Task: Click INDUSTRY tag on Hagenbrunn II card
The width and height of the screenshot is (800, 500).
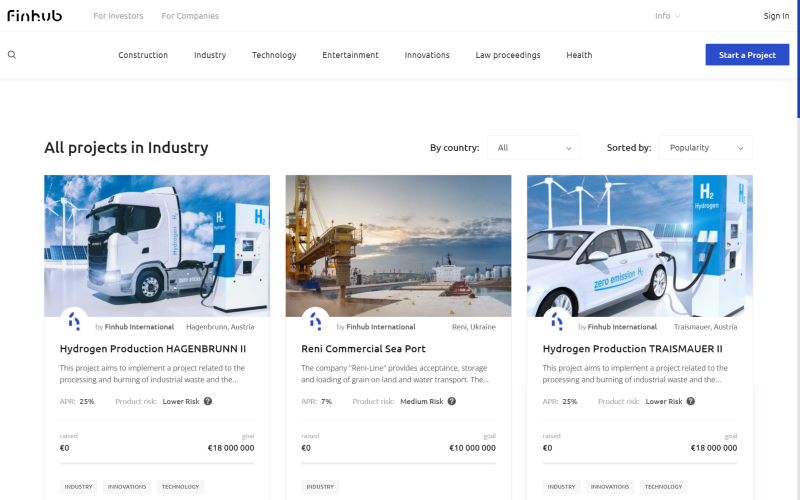Action: tap(79, 487)
